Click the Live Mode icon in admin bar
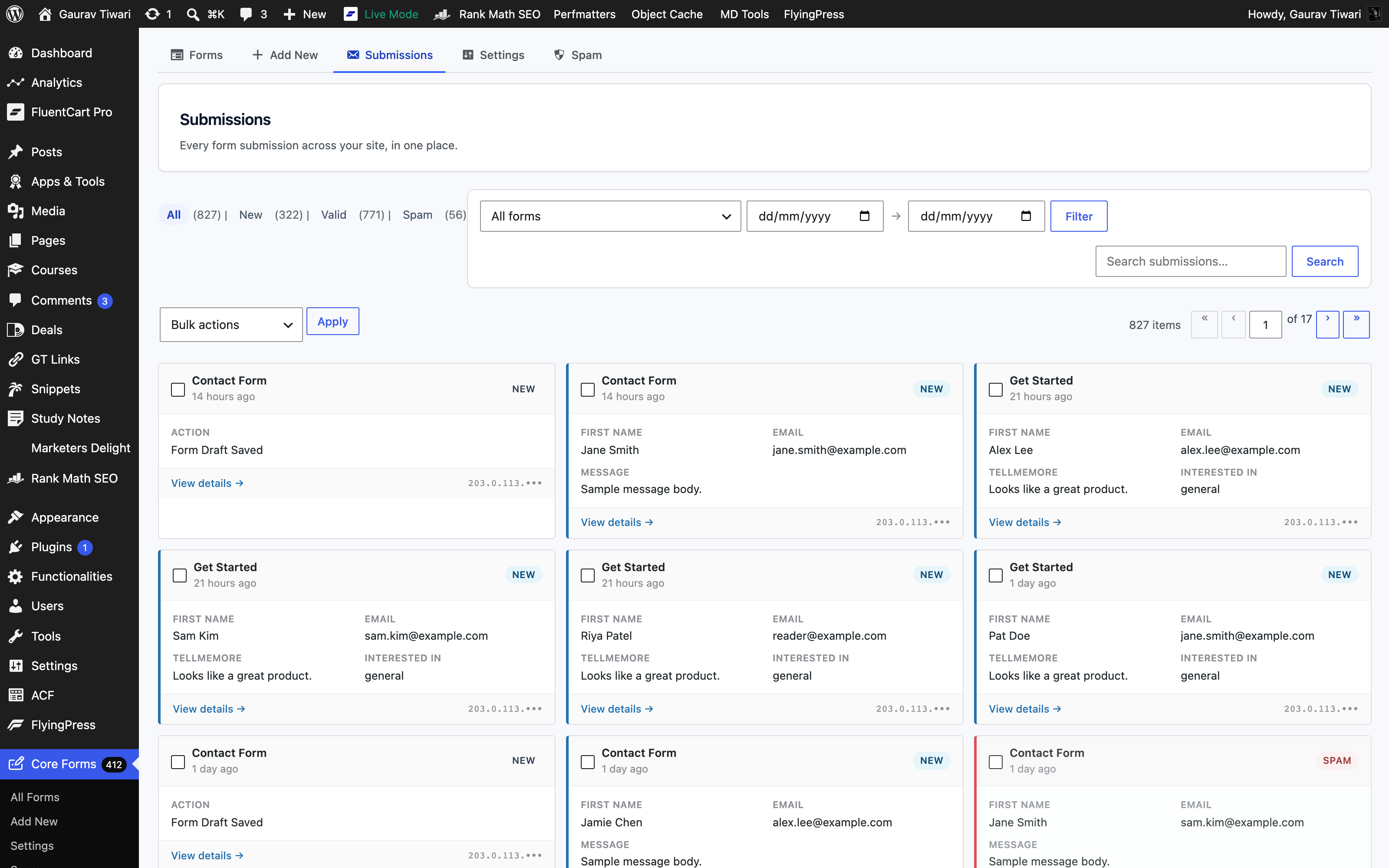The width and height of the screenshot is (1389, 868). coord(350,14)
